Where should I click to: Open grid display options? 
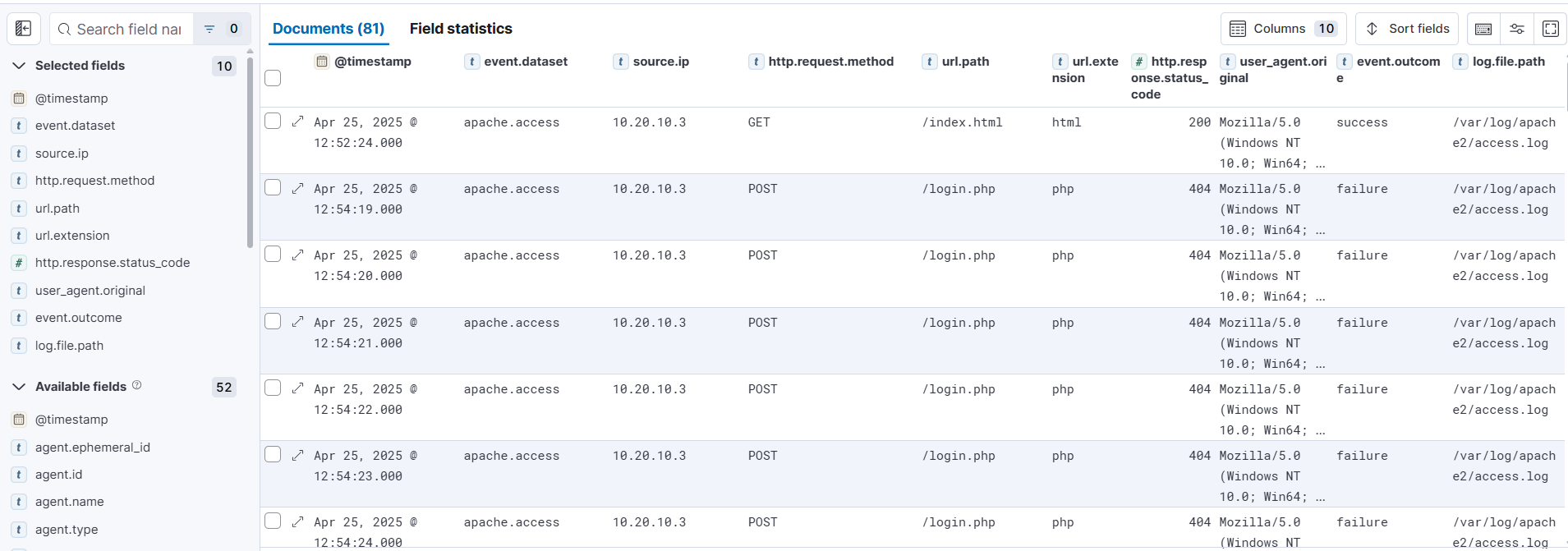pos(1517,28)
